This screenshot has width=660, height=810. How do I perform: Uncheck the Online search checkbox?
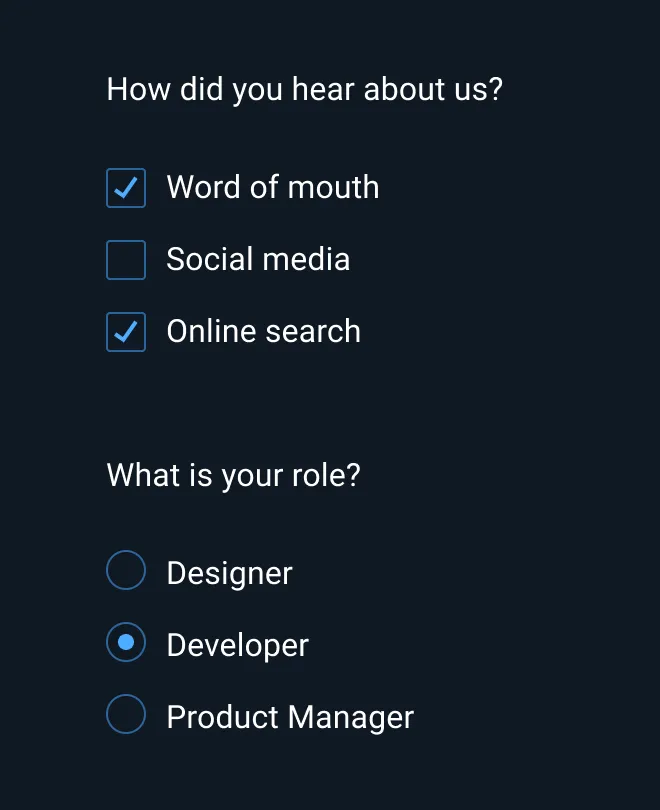[x=125, y=331]
